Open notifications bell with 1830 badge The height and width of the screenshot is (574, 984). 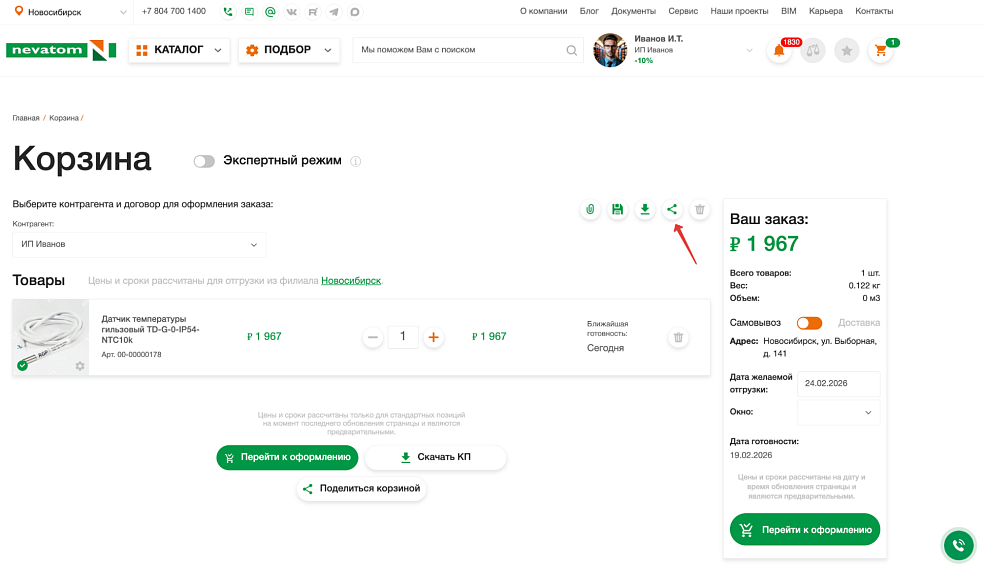point(778,51)
